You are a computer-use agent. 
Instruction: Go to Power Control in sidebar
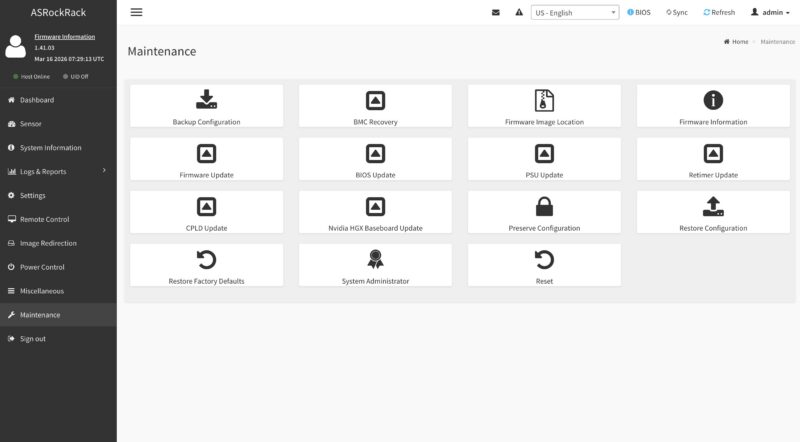[x=58, y=267]
